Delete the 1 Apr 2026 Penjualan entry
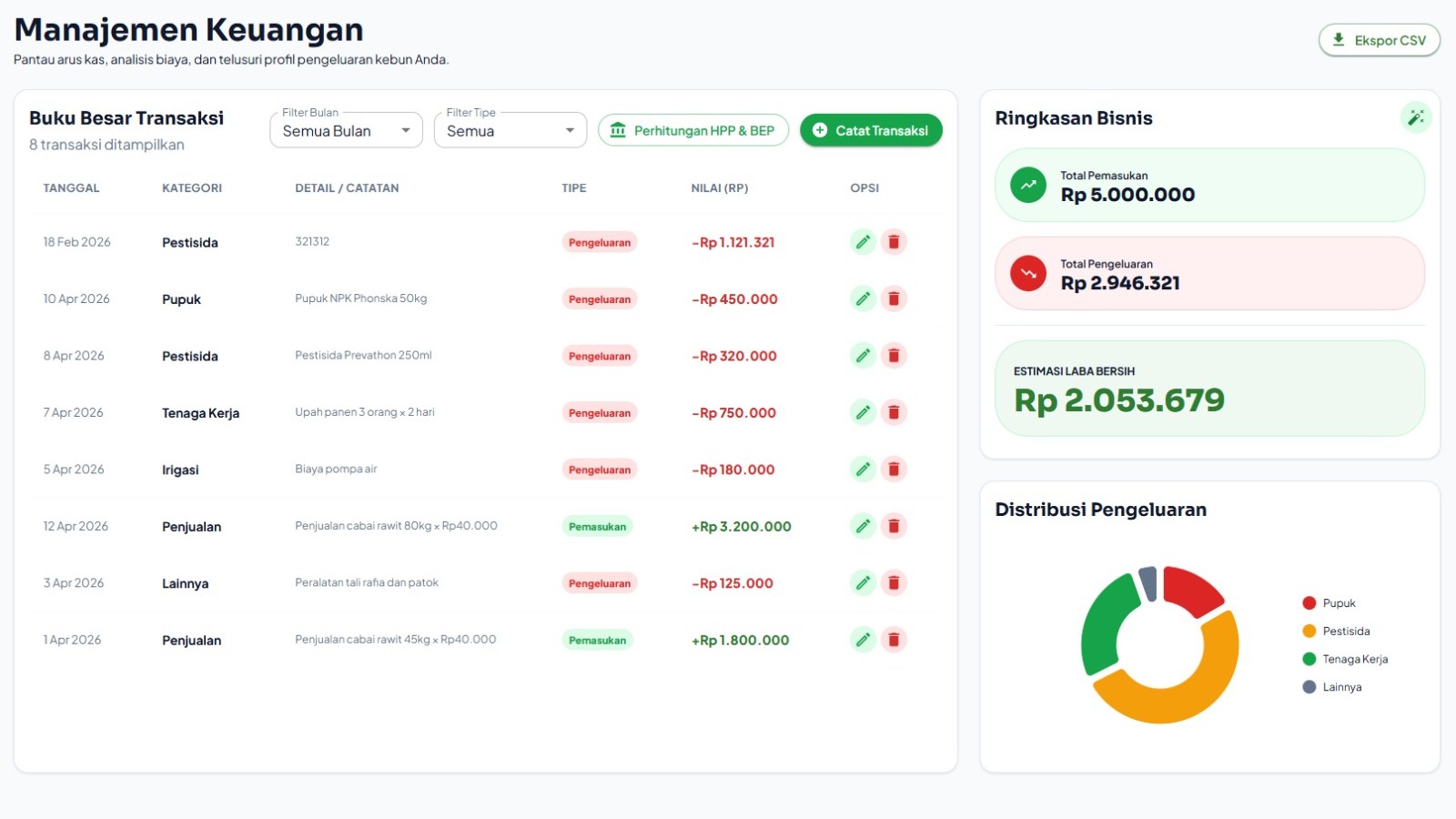The width and height of the screenshot is (1456, 819). [894, 640]
